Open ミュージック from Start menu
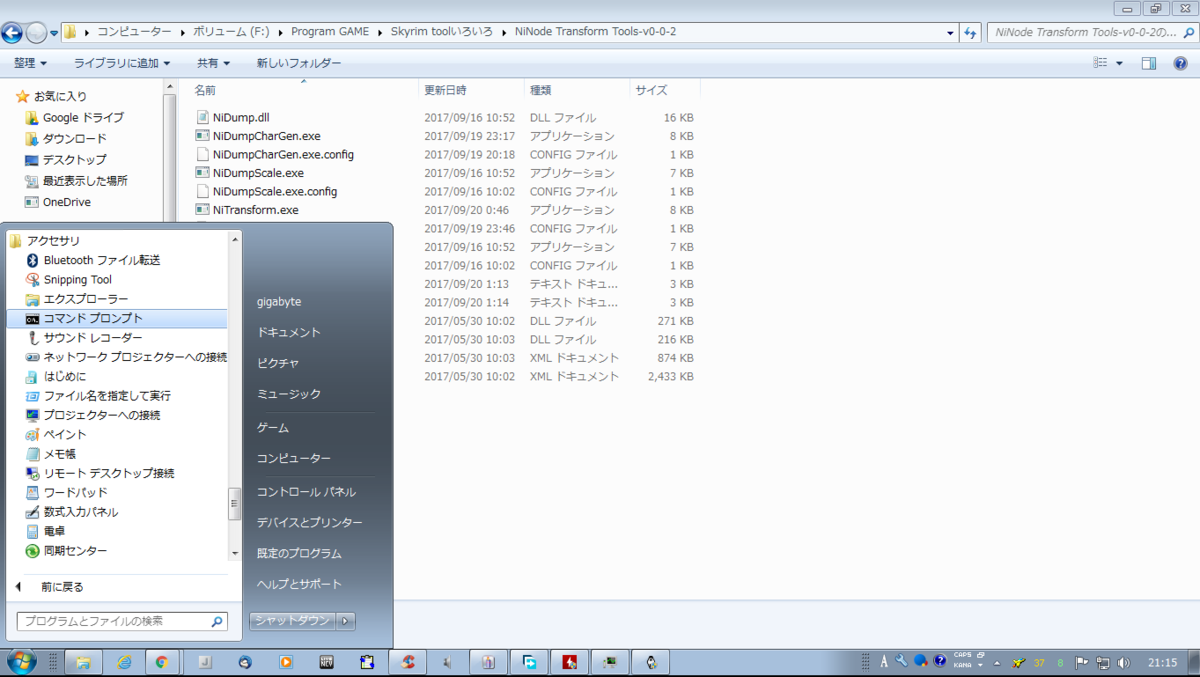1200x677 pixels. (x=289, y=394)
